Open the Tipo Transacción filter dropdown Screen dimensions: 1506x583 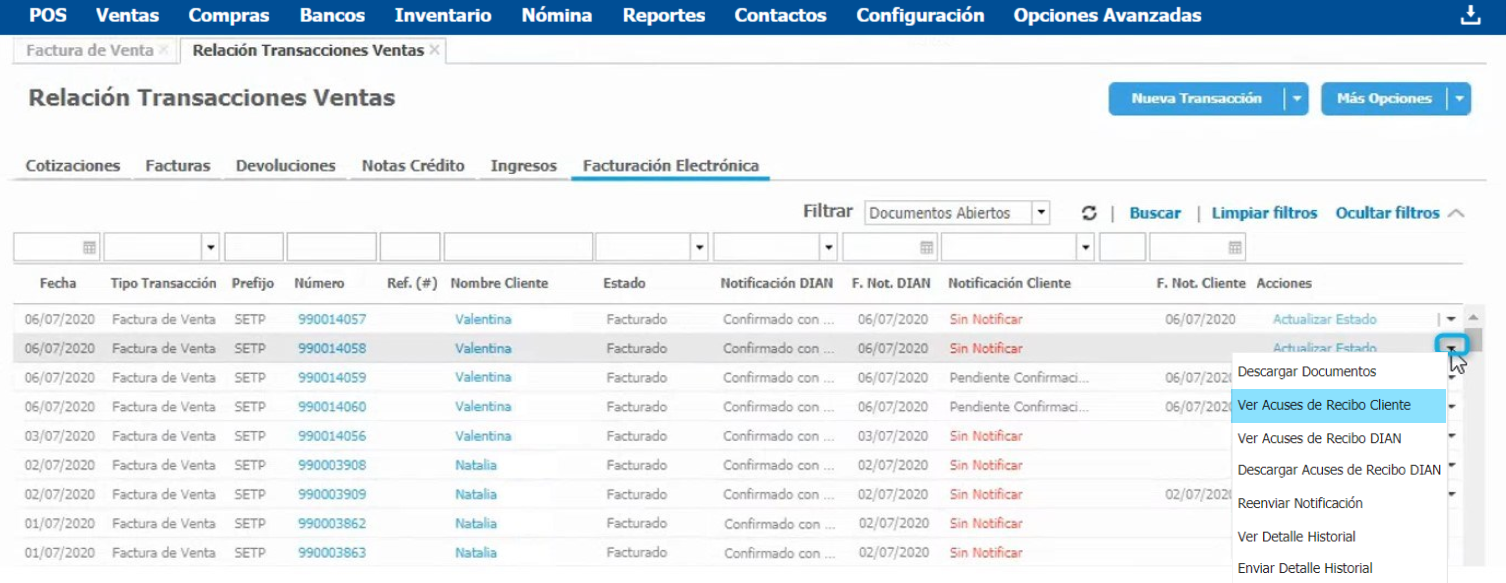[210, 247]
